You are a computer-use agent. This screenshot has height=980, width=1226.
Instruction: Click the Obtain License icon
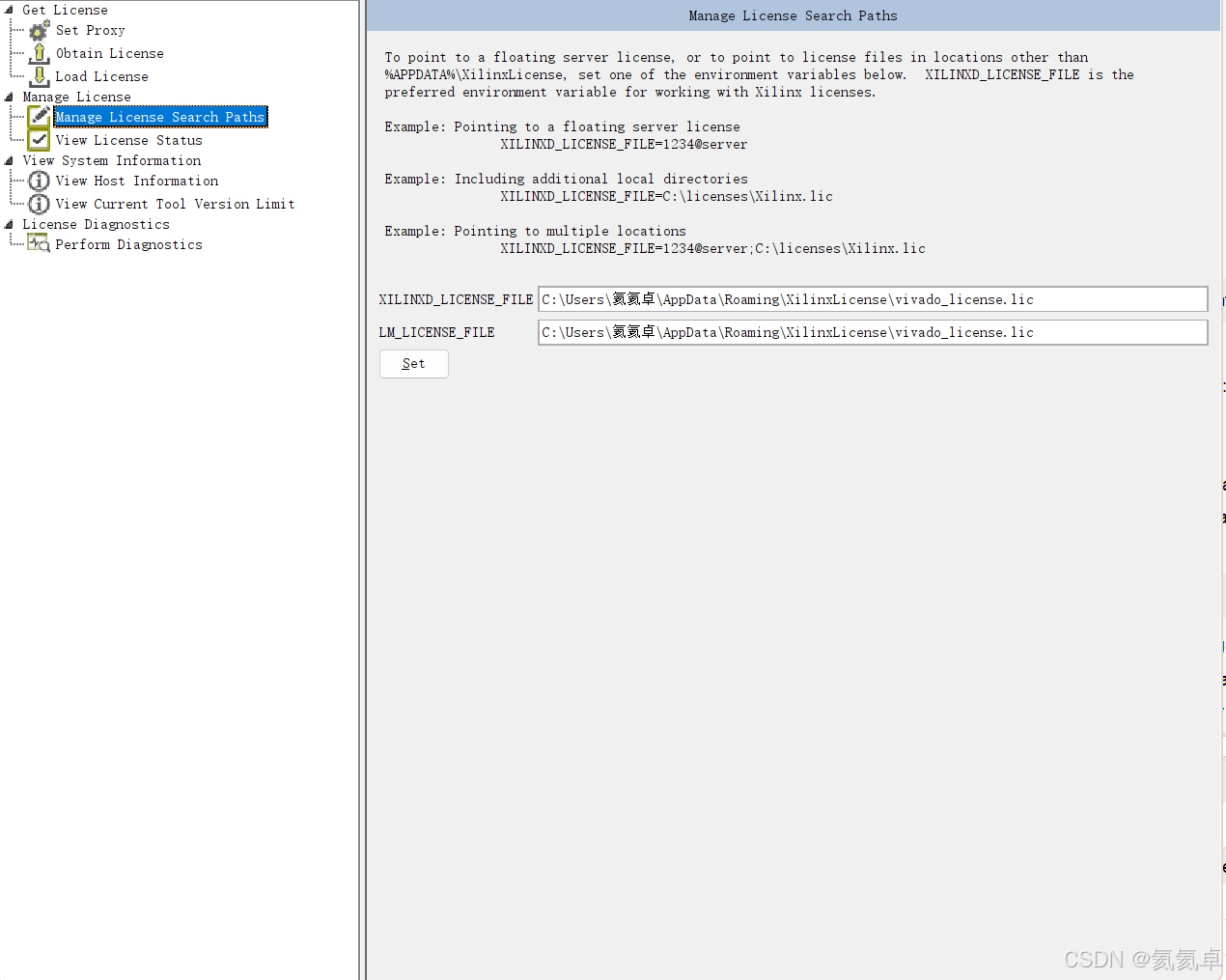pyautogui.click(x=39, y=53)
